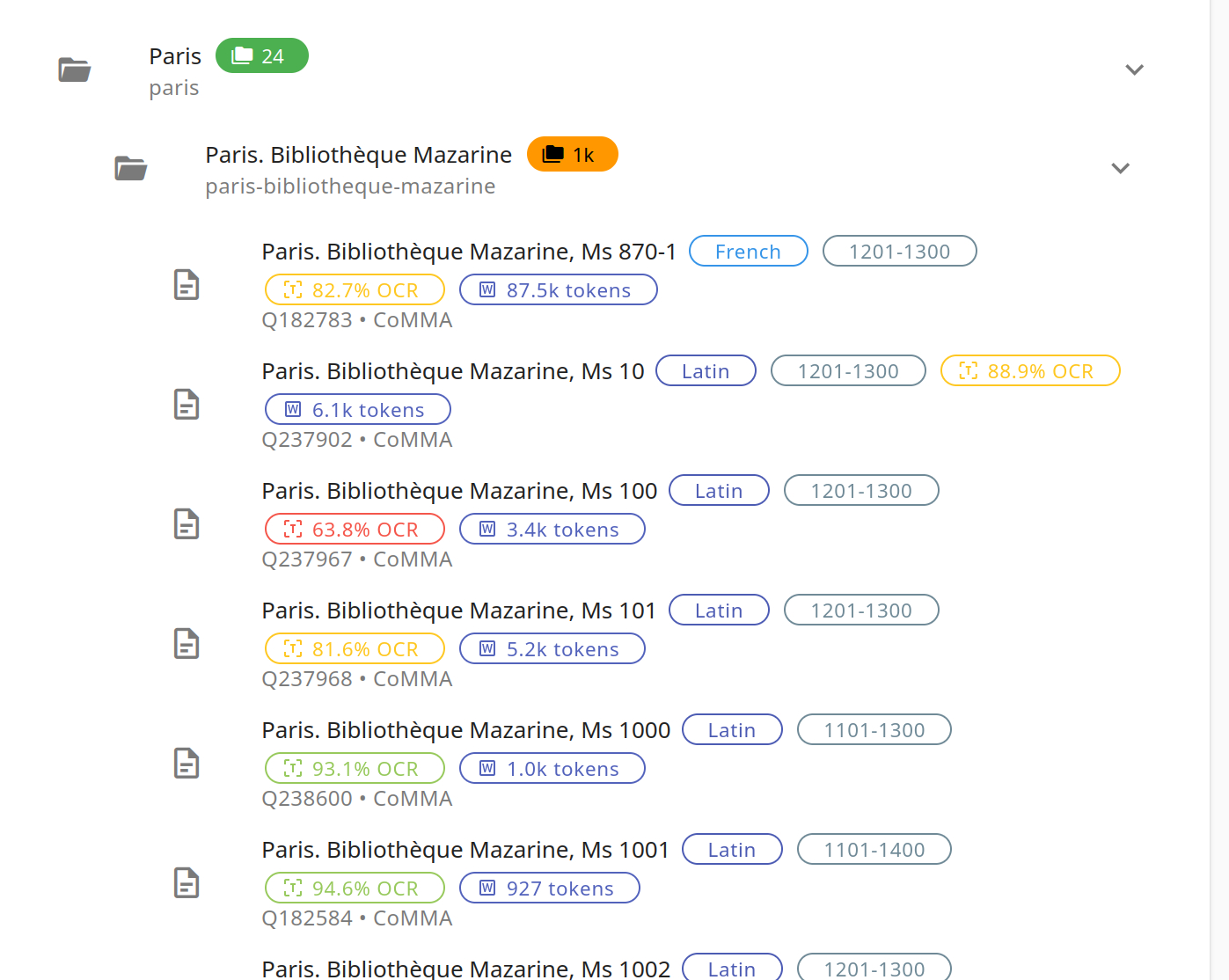Click the document icon for Ms 1001

(x=187, y=883)
